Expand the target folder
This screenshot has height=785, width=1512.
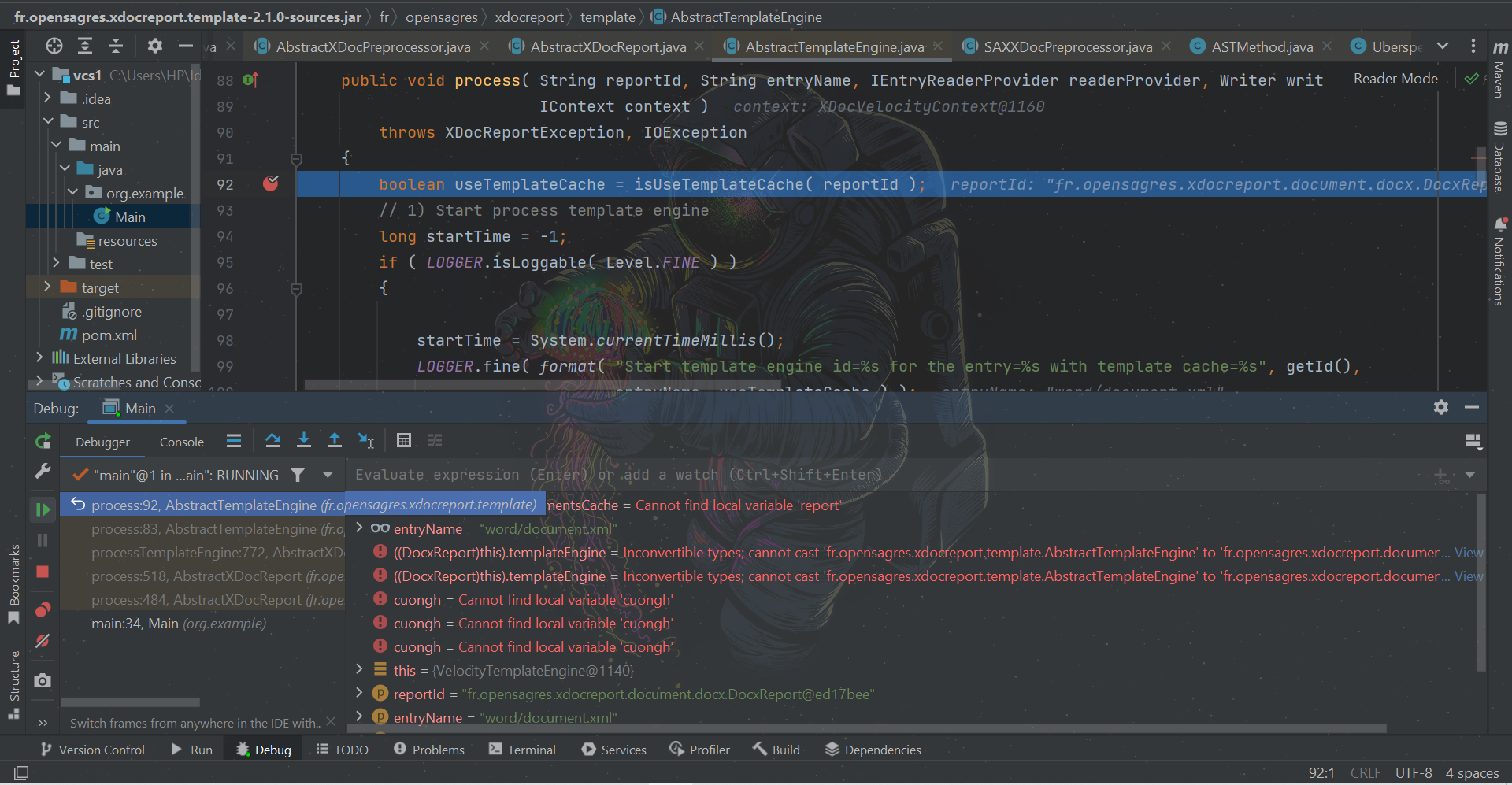click(x=48, y=287)
